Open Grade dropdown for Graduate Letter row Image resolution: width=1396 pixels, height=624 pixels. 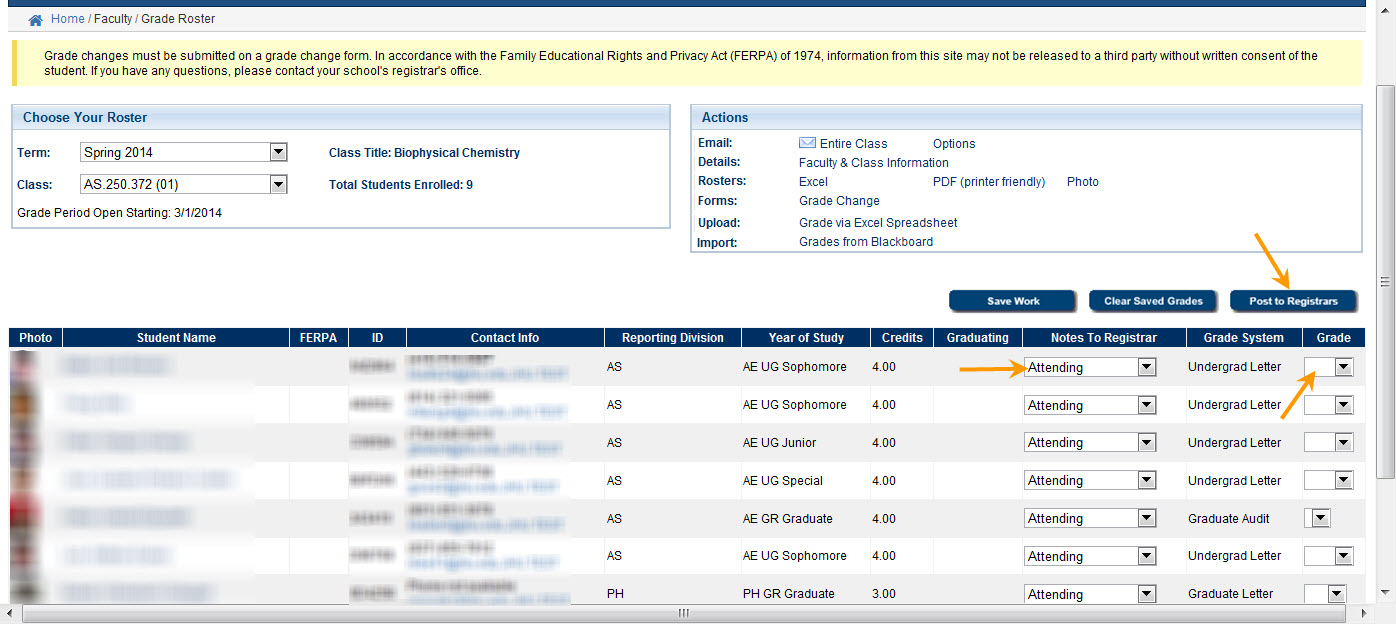point(1325,594)
